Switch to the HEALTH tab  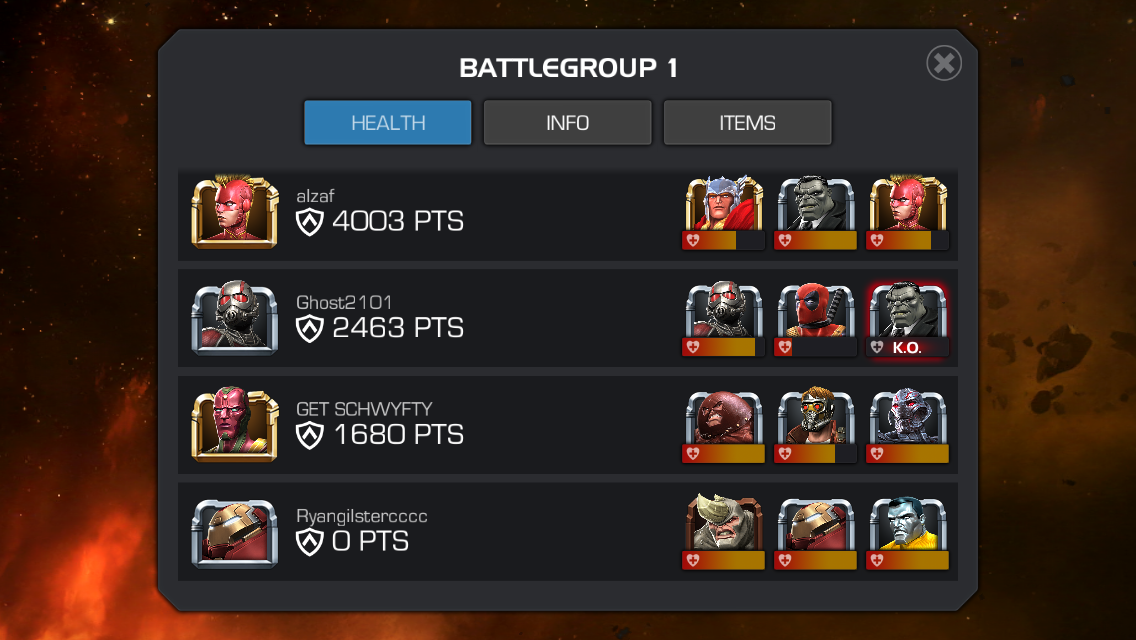pyautogui.click(x=388, y=122)
